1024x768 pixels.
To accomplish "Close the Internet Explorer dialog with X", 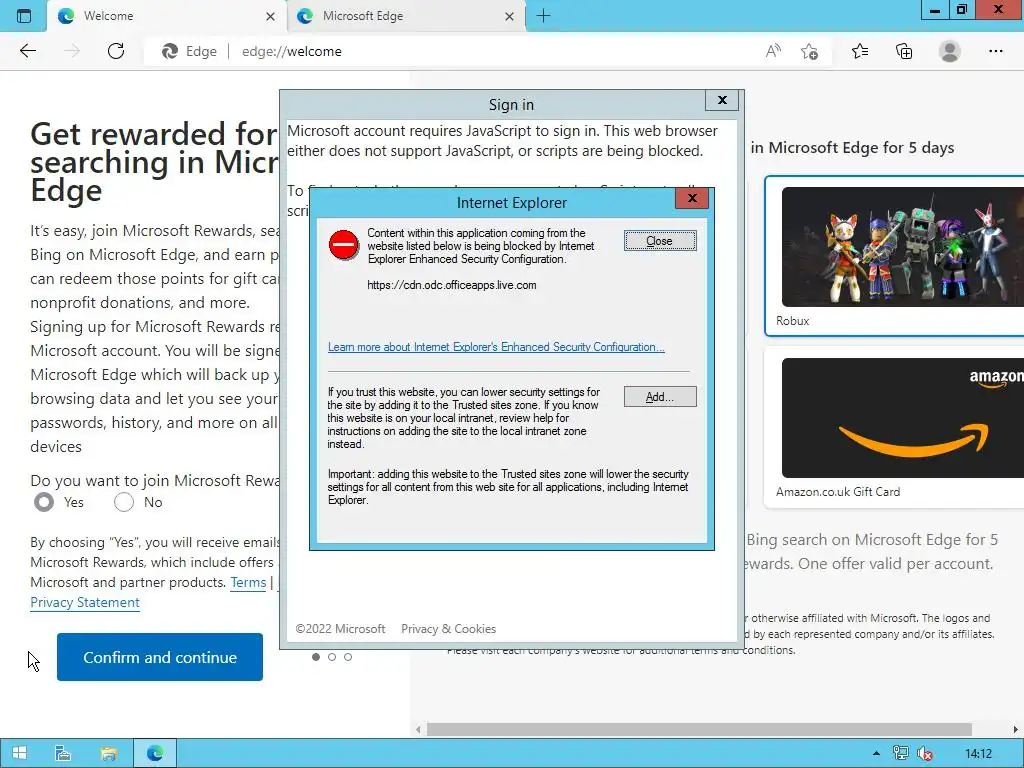I will click(x=692, y=198).
